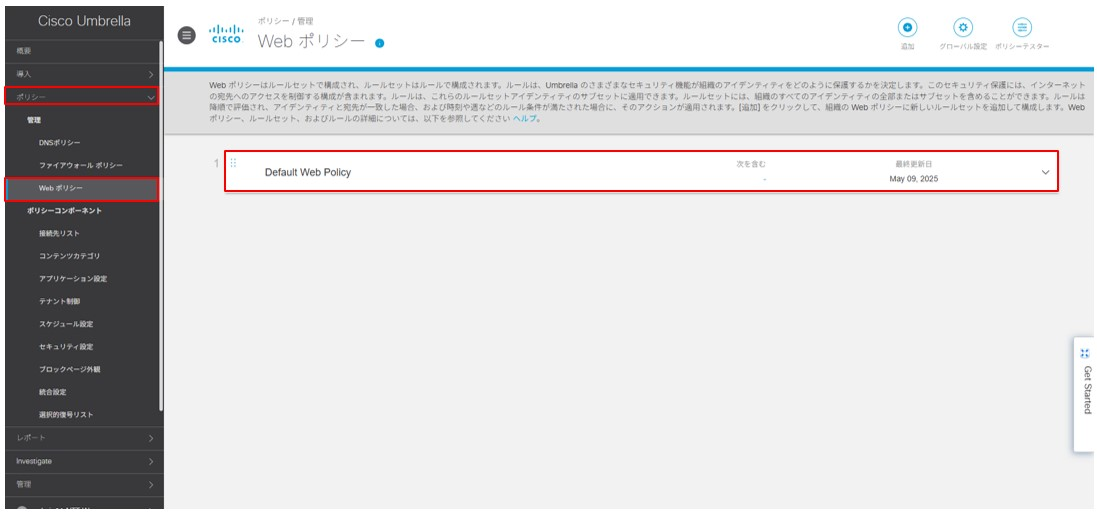Click the Cisco logo

[227, 34]
